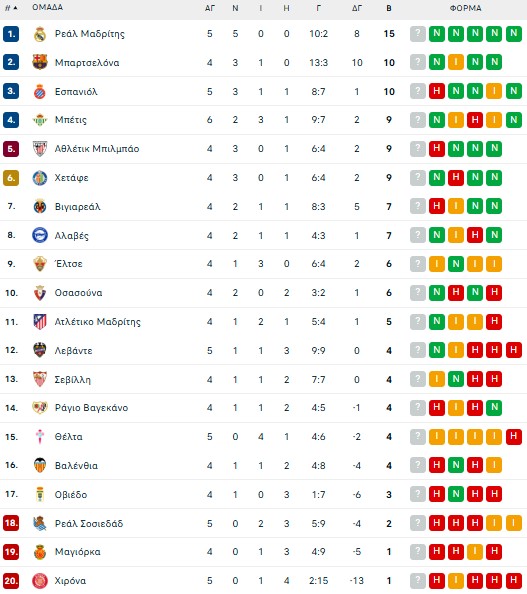The image size is (527, 594).
Task: Open the Ρεάλ Σοσιεδάδ team link
Action: click(x=89, y=524)
